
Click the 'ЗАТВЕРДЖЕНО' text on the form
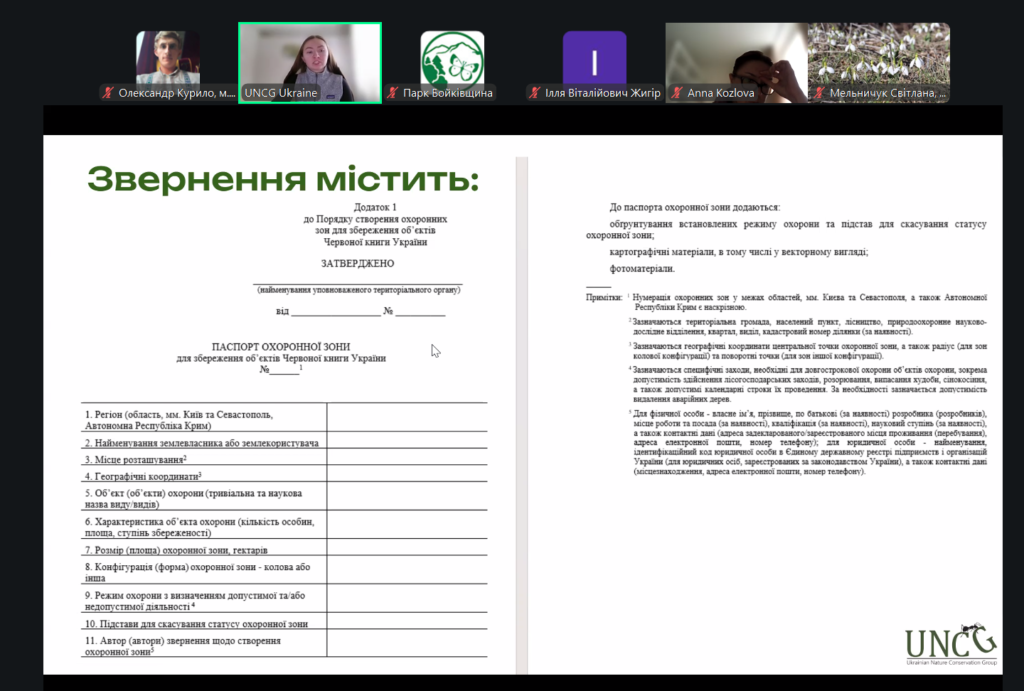coord(357,264)
